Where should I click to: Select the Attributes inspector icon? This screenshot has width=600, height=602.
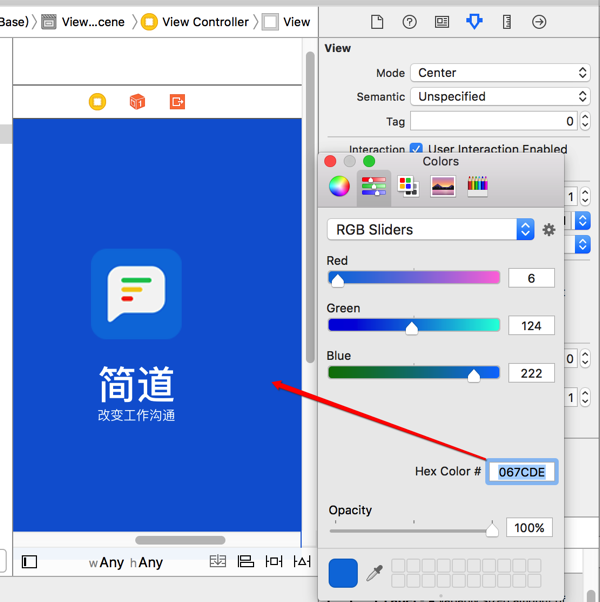(x=474, y=22)
